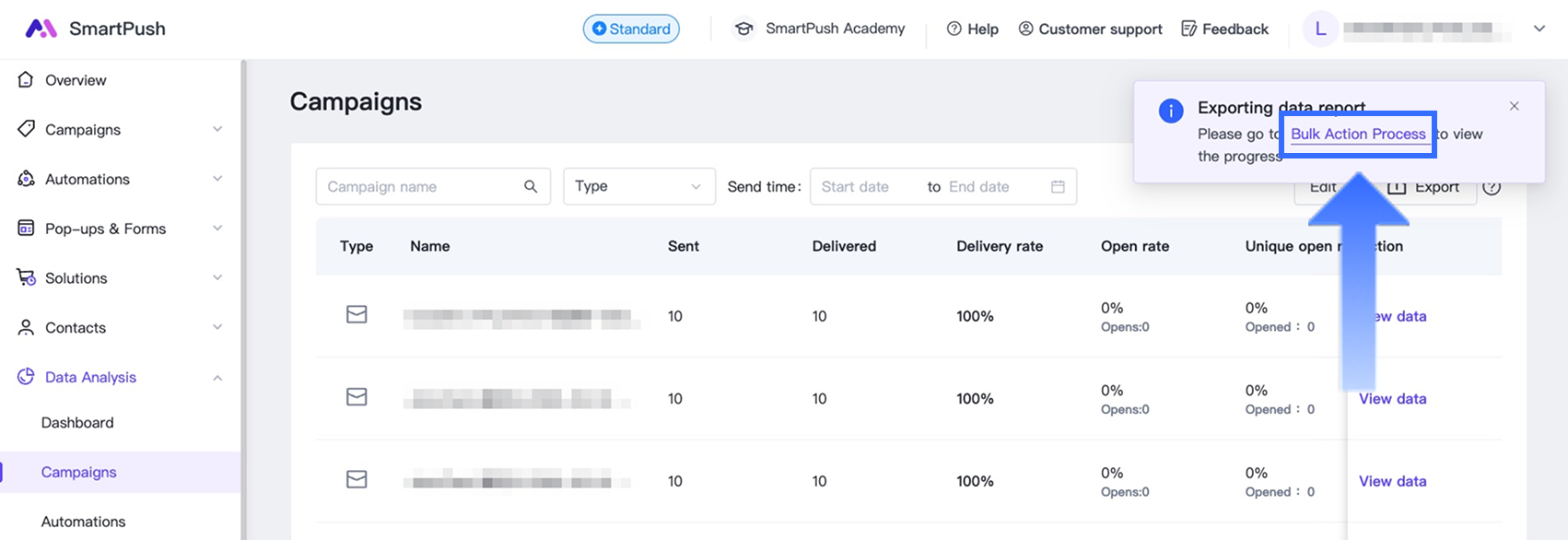Click the SmartPush Academy graduation cap icon
The width and height of the screenshot is (1568, 540).
(743, 29)
